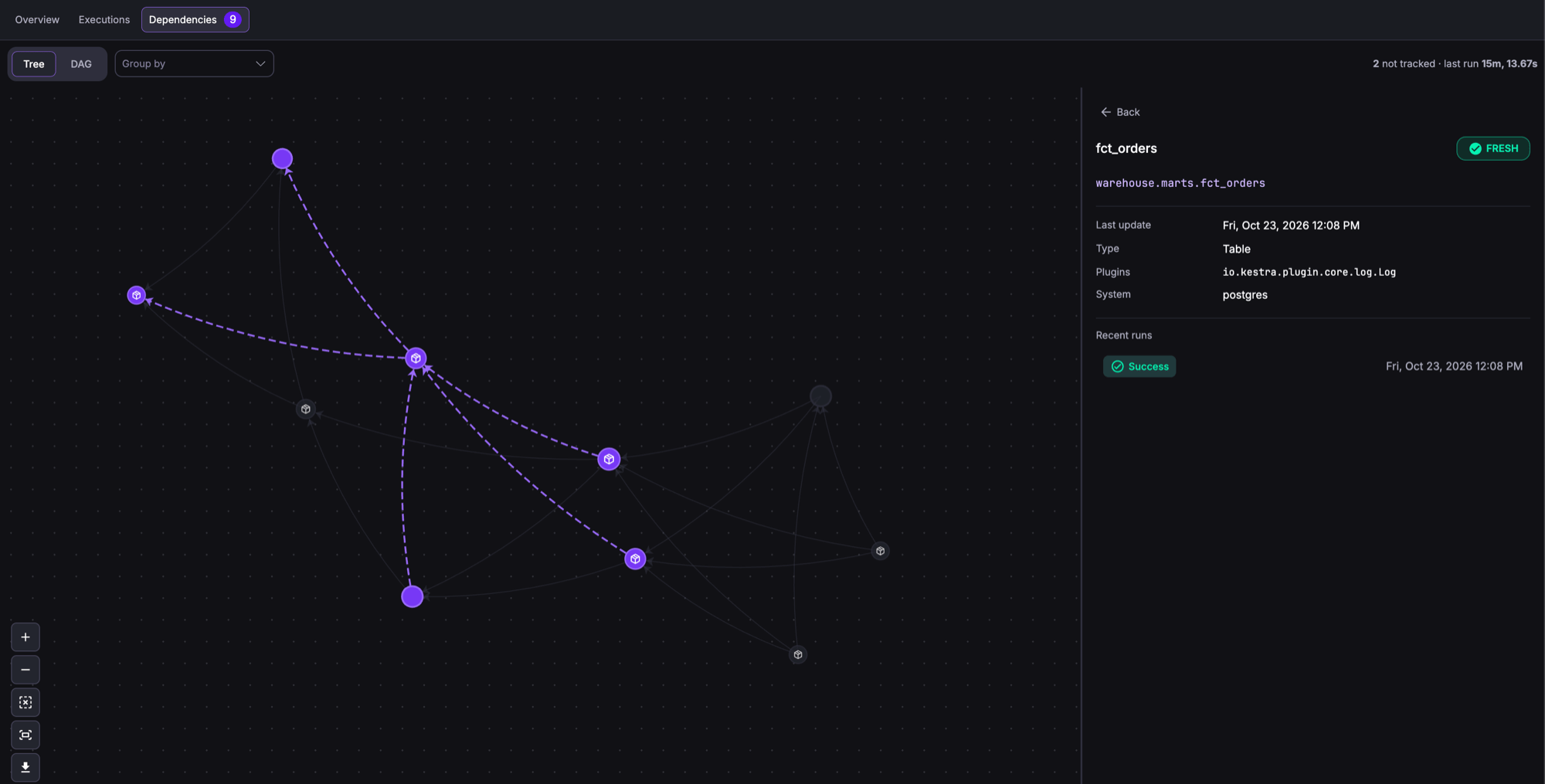The image size is (1545, 784).
Task: Switch to DAG view
Action: tap(81, 63)
